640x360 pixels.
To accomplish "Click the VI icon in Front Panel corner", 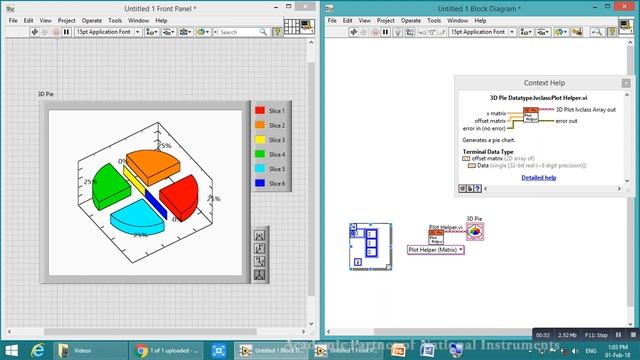I will tap(307, 27).
